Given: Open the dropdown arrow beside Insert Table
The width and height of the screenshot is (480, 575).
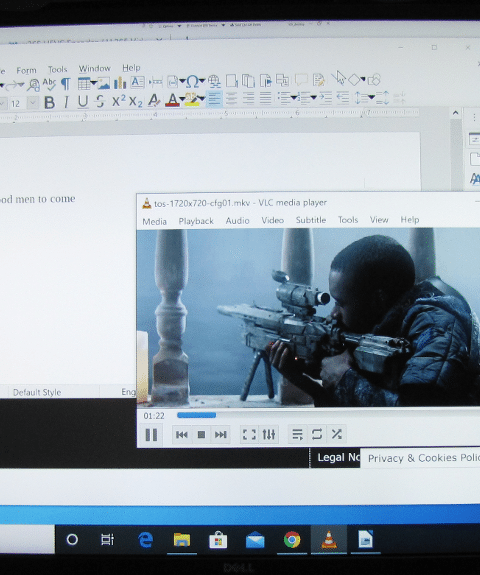Looking at the screenshot, I should click(94, 83).
